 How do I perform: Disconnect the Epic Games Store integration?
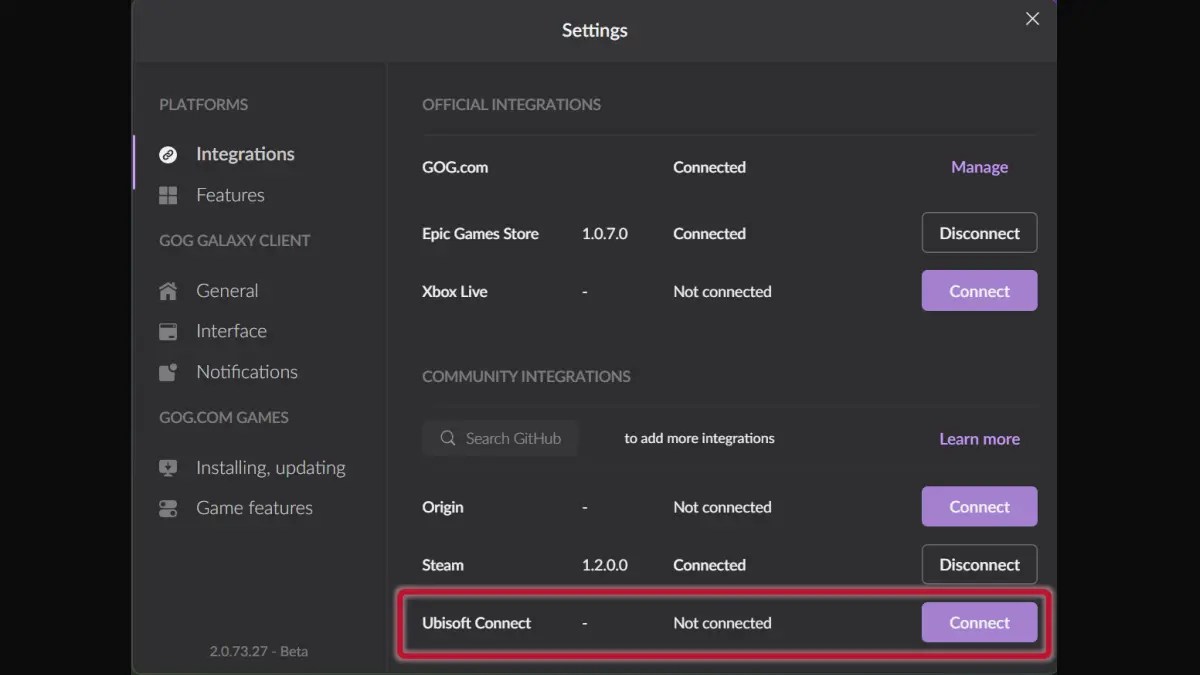(x=979, y=232)
